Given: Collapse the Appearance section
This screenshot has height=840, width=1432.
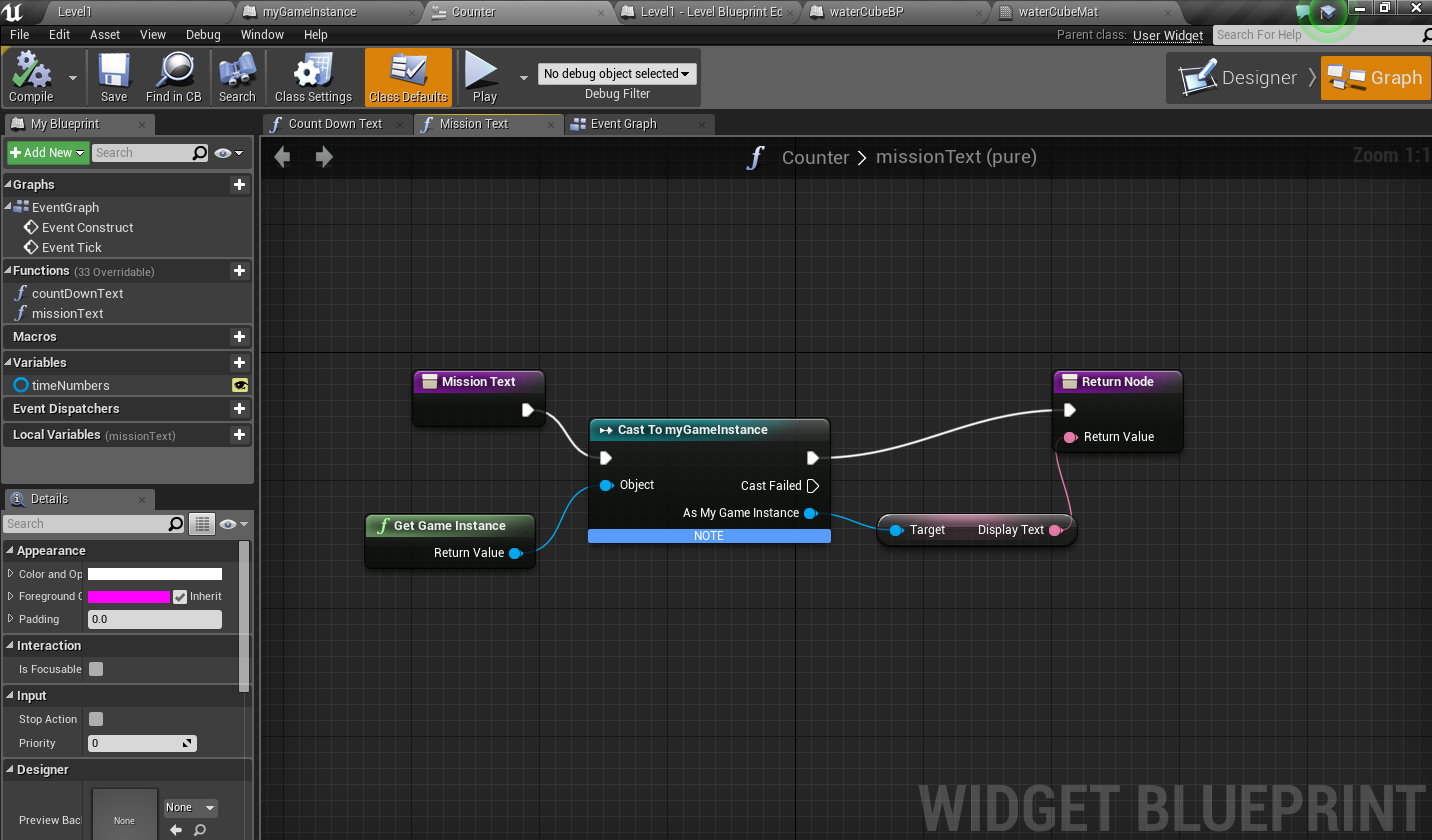Looking at the screenshot, I should click(10, 551).
